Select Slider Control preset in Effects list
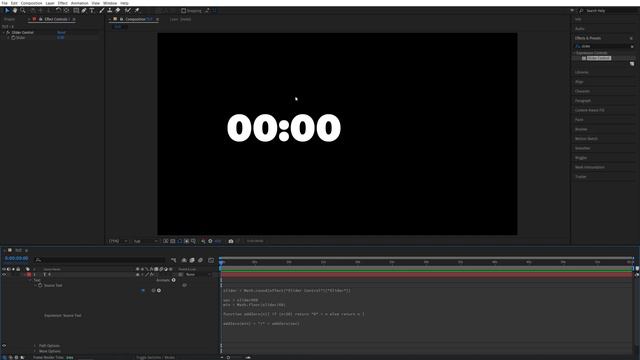 598,58
